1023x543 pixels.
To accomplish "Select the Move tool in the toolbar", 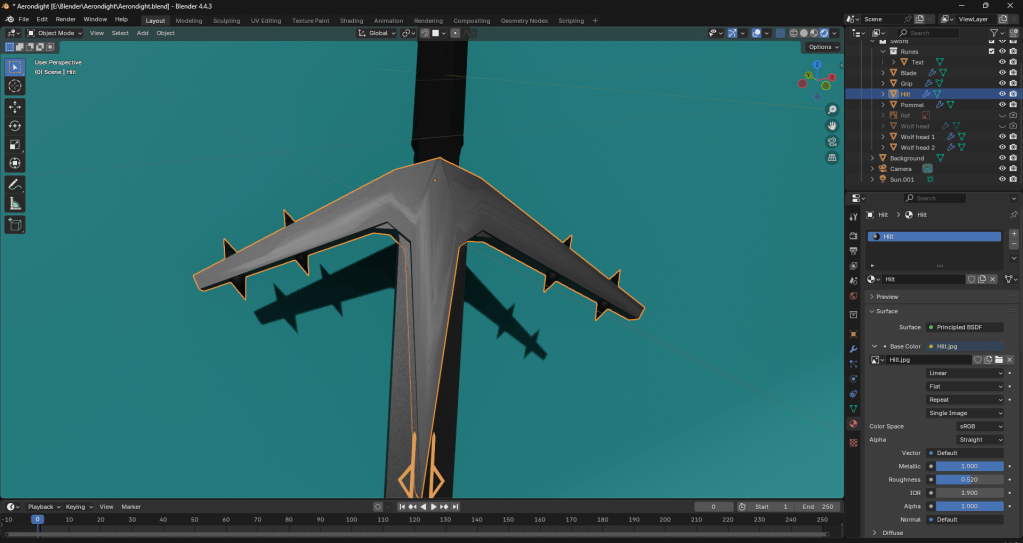I will click(15, 107).
